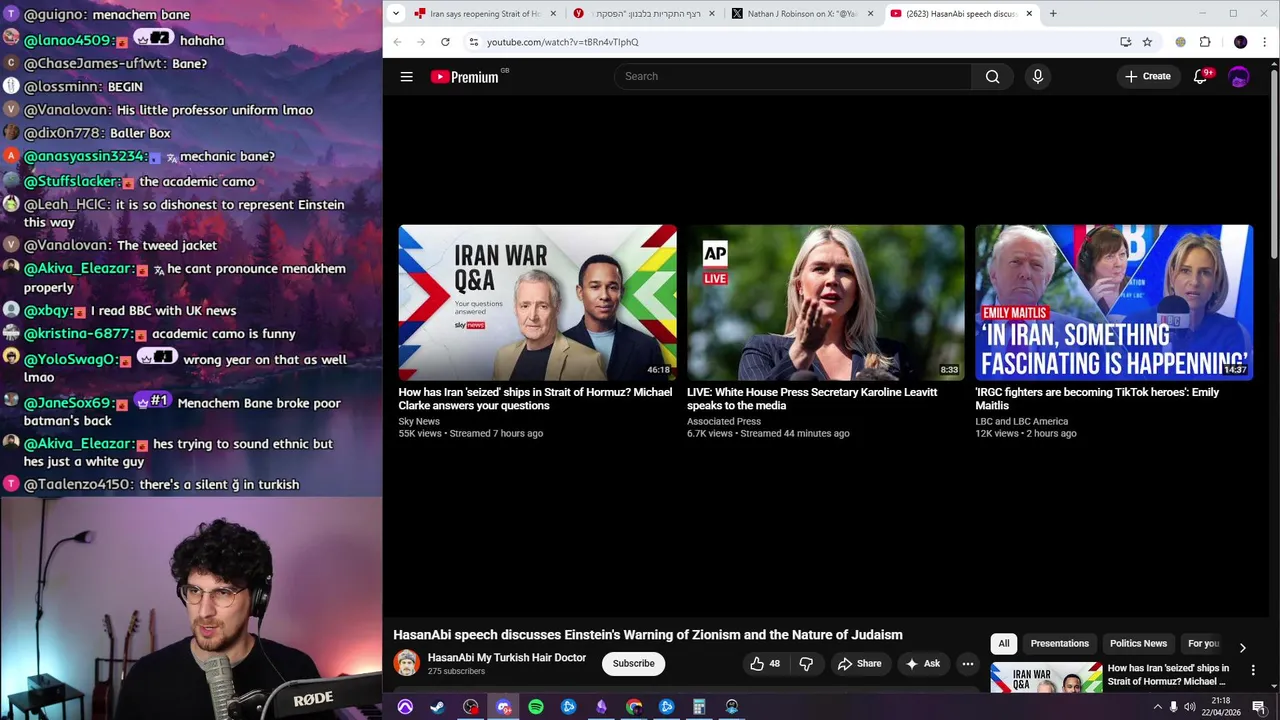Open LBC and LBC America channel link

point(1022,421)
